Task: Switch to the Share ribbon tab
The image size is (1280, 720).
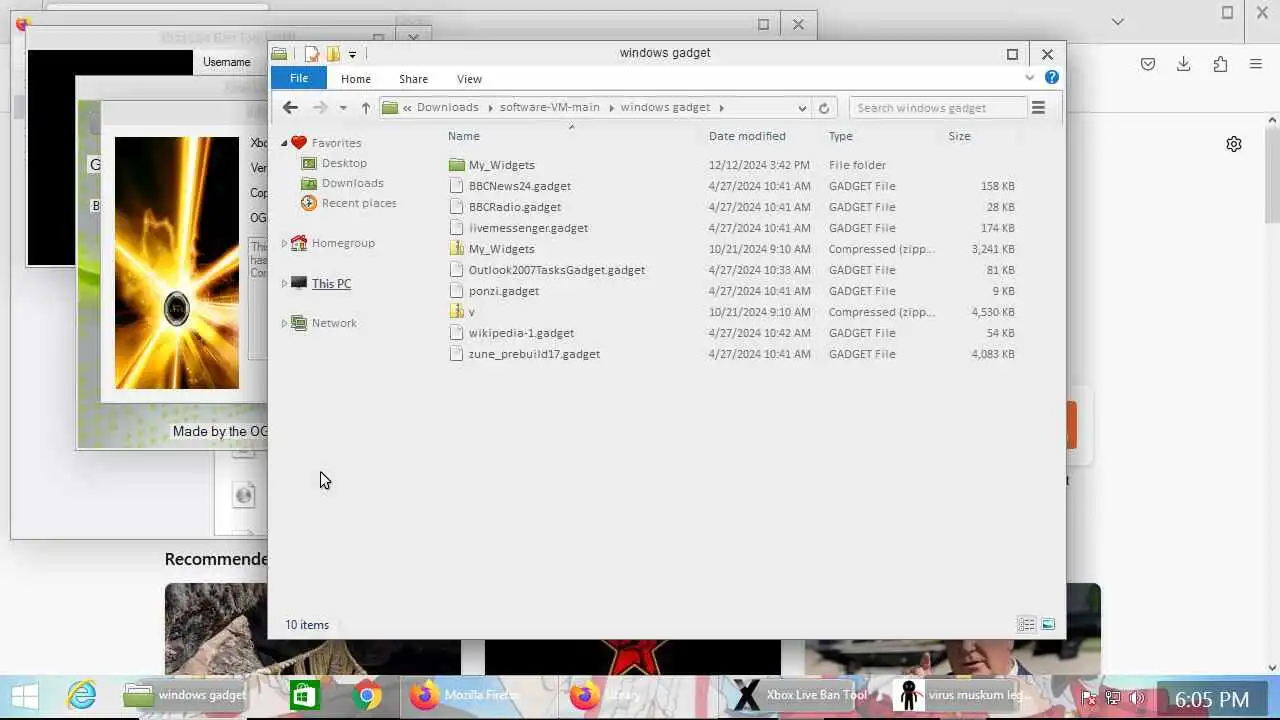Action: 413,79
